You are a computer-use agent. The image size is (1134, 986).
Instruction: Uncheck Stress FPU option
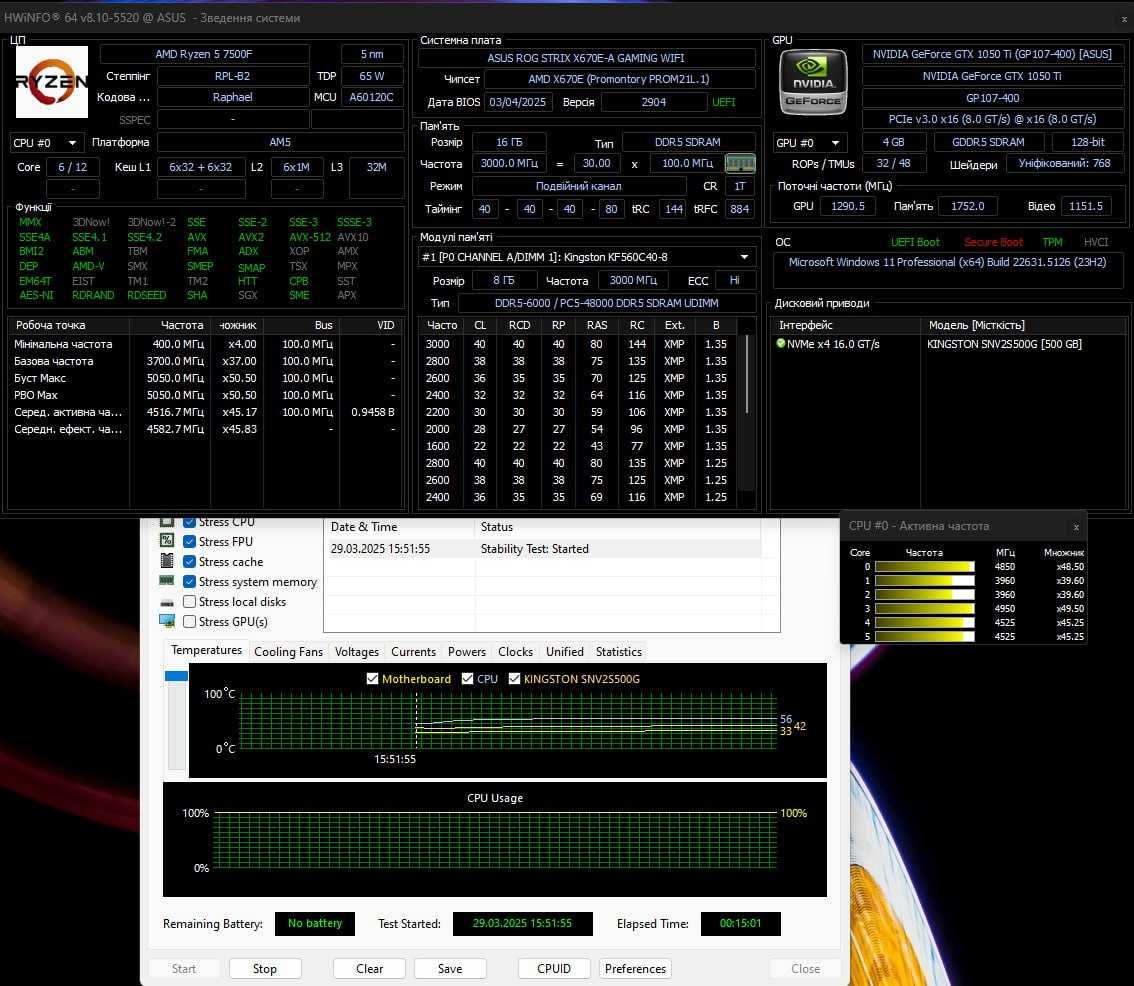[189, 541]
